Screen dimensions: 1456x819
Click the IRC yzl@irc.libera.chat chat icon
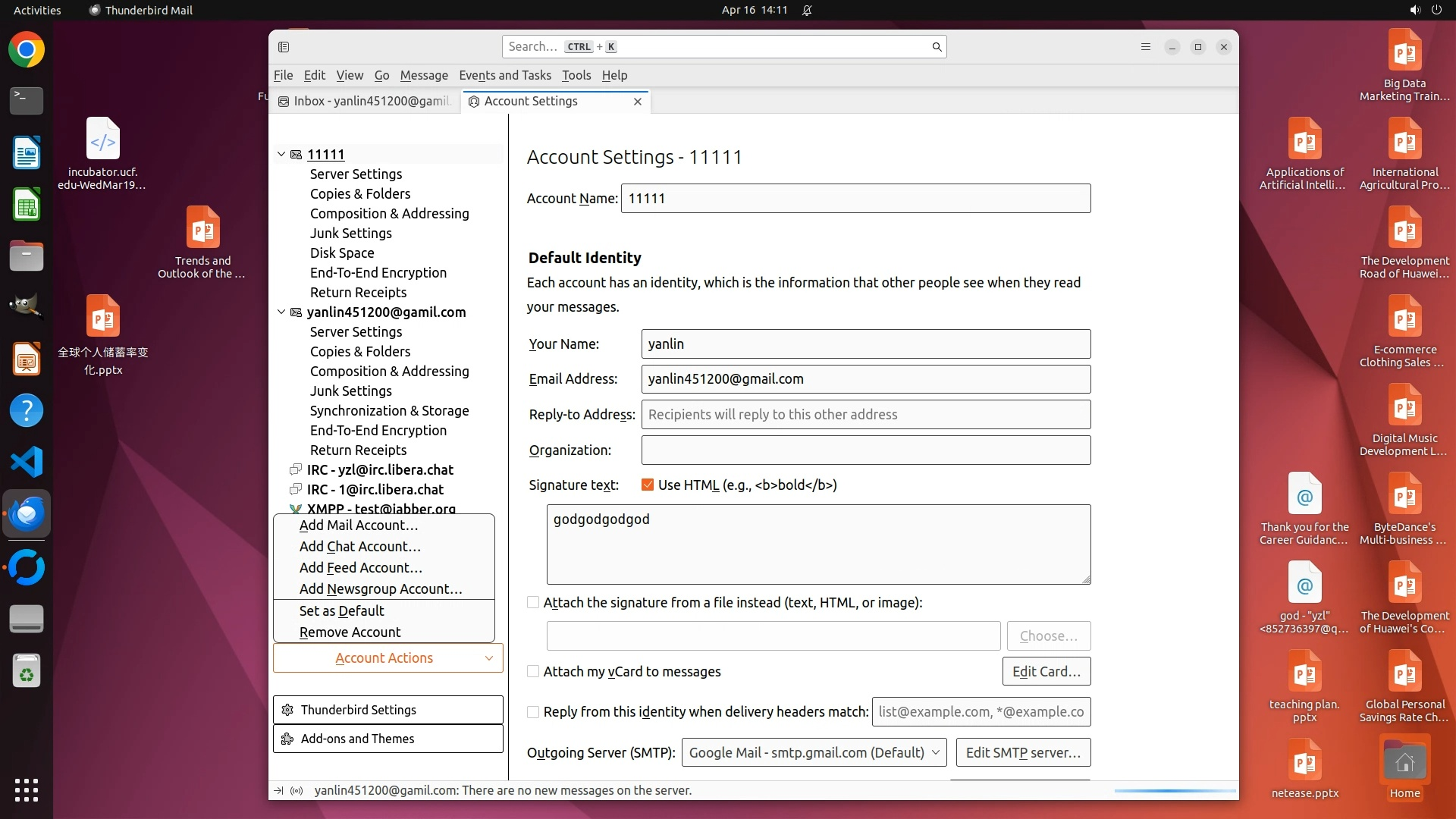point(297,469)
